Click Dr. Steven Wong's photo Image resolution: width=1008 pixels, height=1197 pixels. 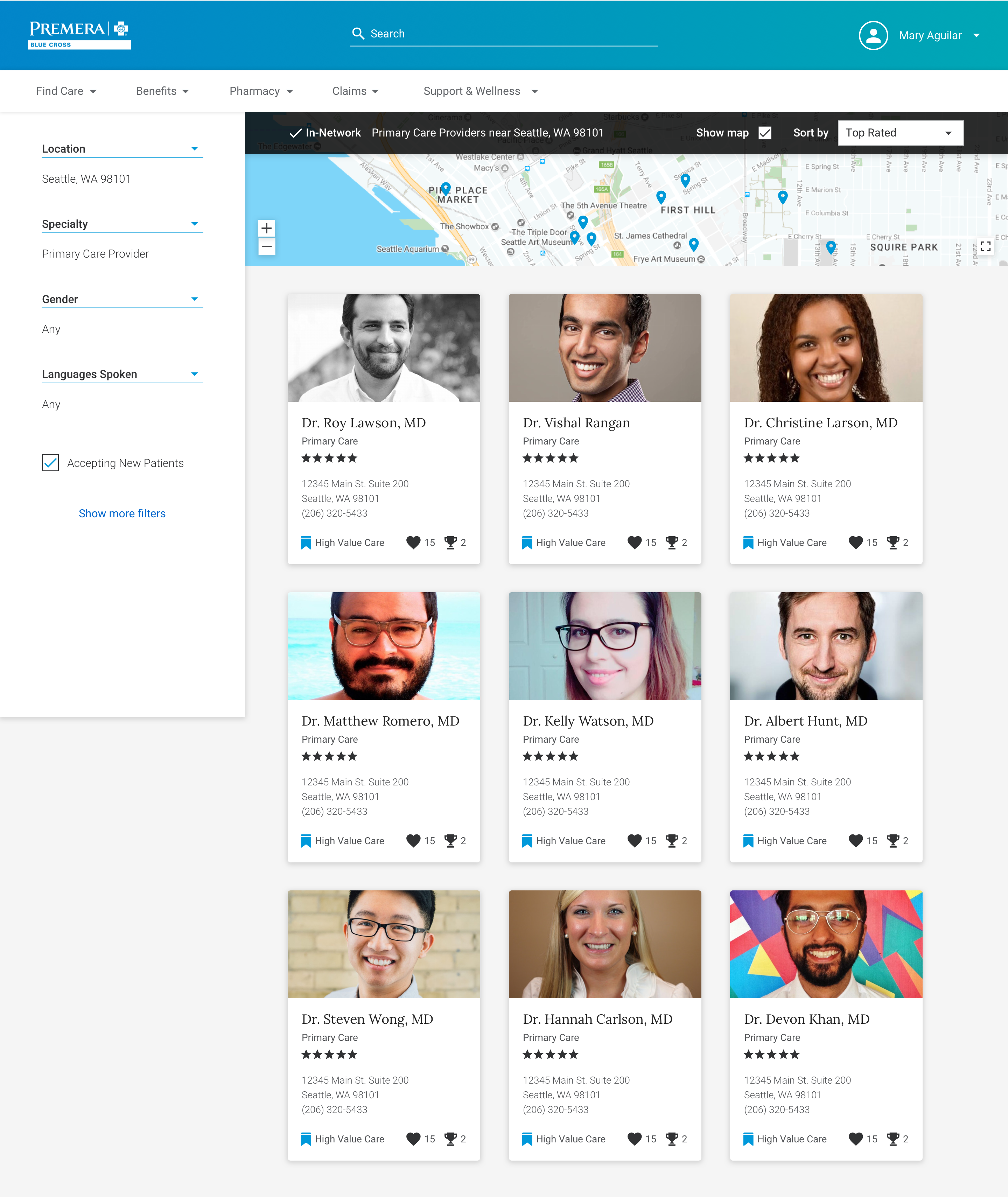click(x=384, y=944)
